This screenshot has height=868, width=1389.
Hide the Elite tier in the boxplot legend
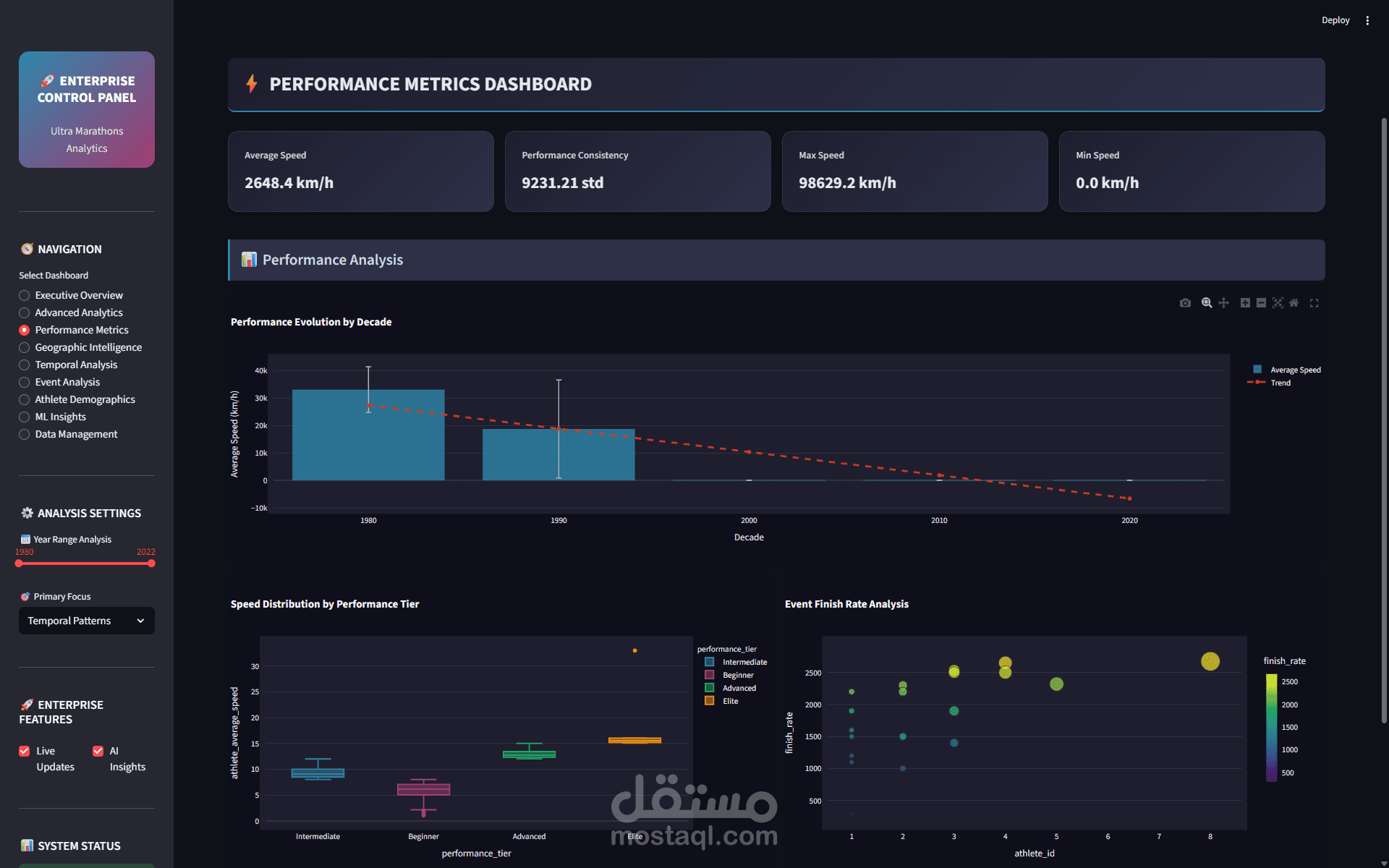click(730, 701)
